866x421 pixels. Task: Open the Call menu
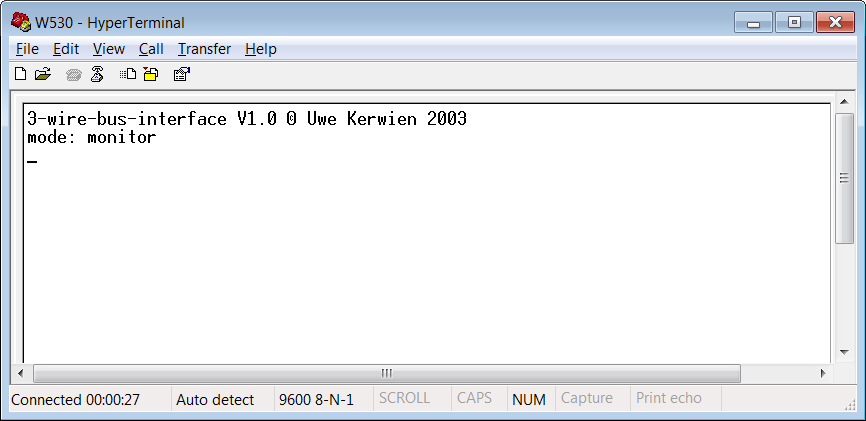pyautogui.click(x=151, y=49)
